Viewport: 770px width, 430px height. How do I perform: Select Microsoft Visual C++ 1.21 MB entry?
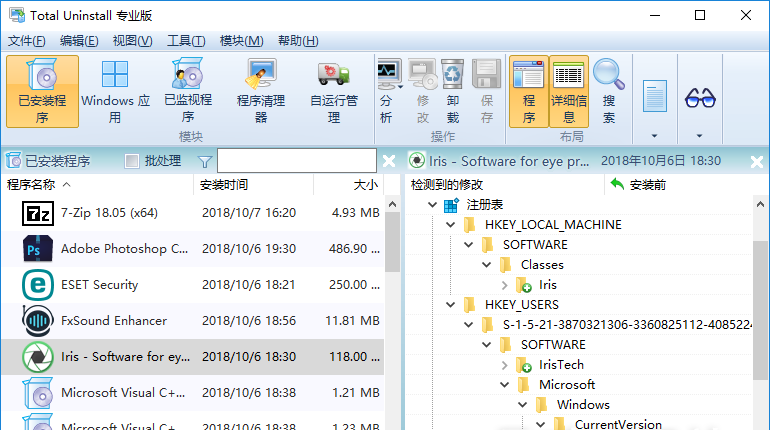pos(193,393)
